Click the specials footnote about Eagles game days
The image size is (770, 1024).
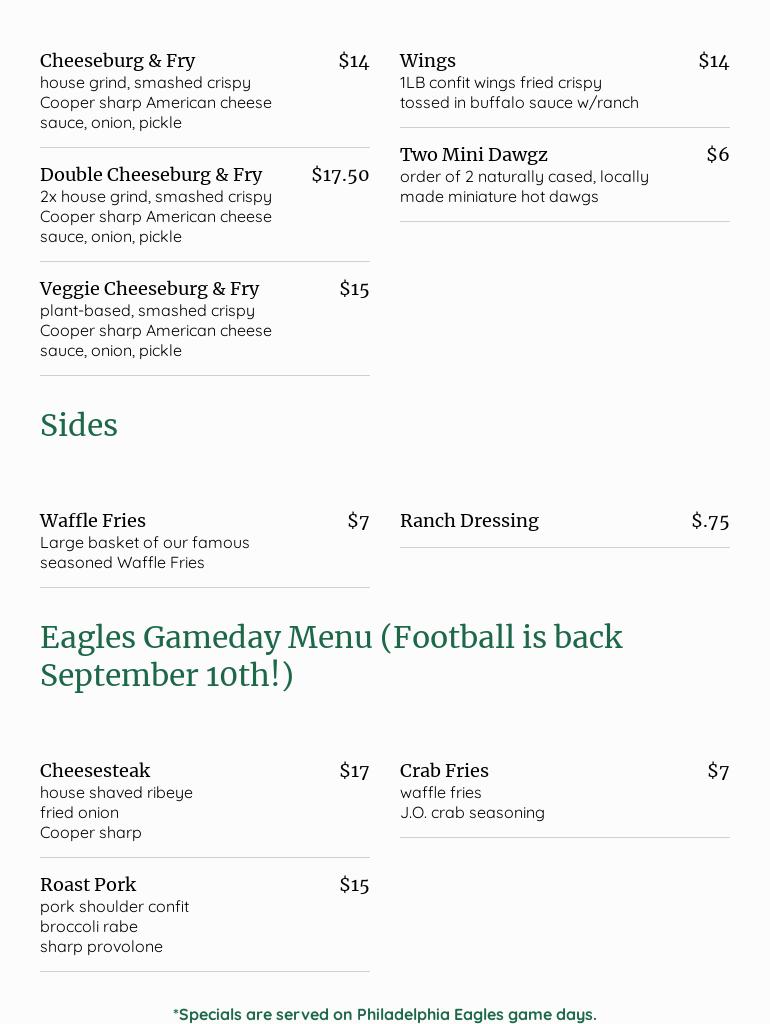(385, 1014)
